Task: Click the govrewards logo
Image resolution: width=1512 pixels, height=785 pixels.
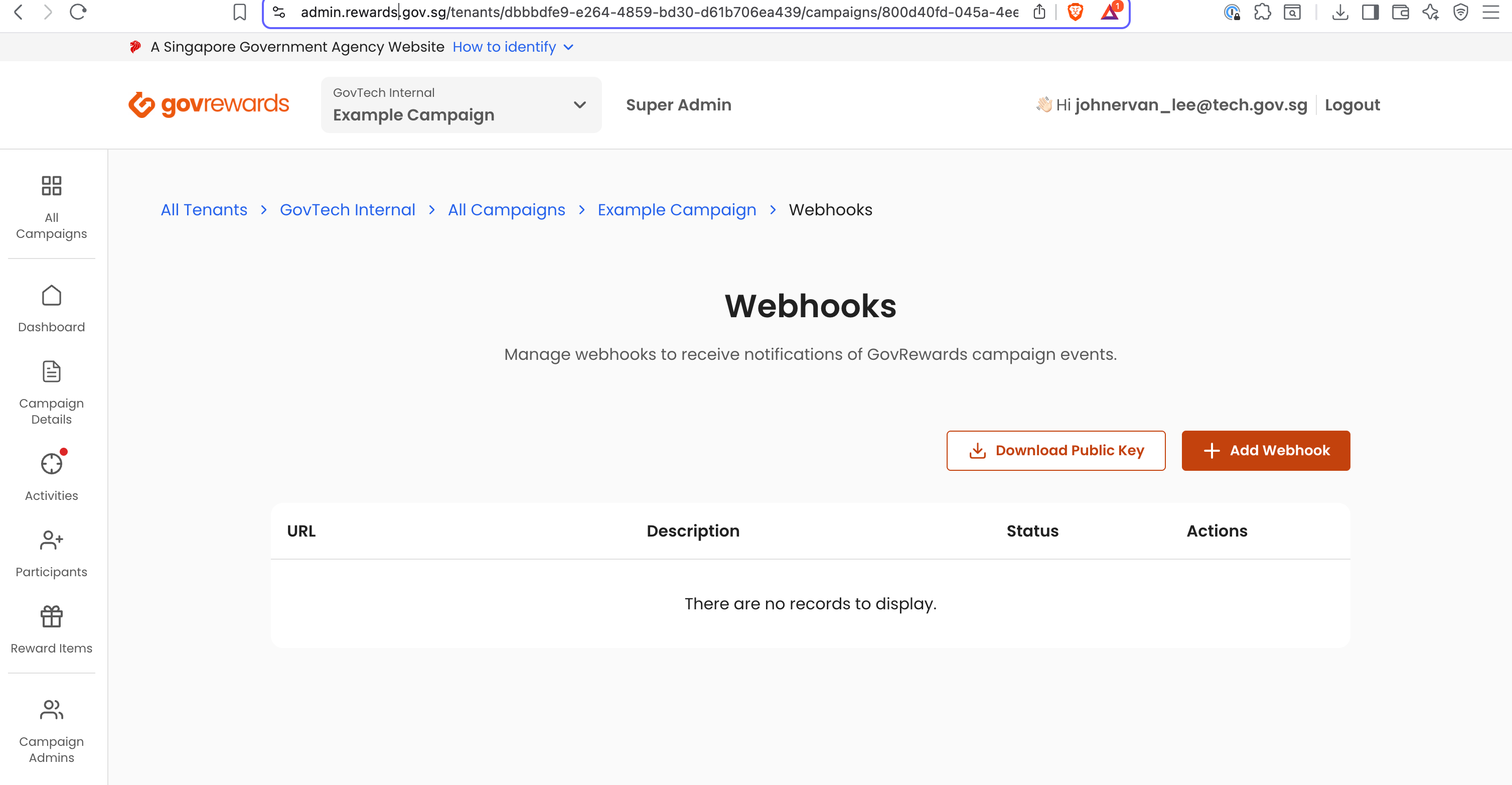Action: [208, 104]
